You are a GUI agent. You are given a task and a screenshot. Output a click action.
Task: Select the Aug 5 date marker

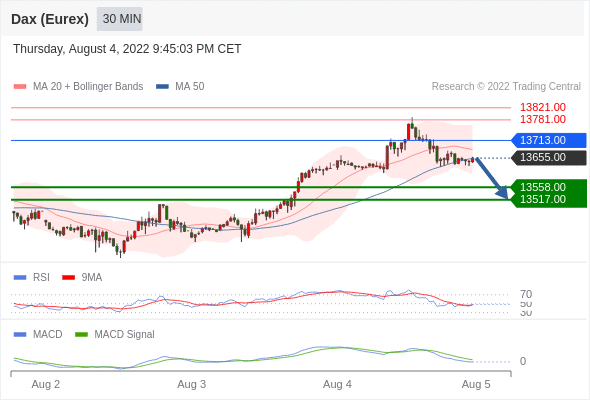click(x=476, y=384)
